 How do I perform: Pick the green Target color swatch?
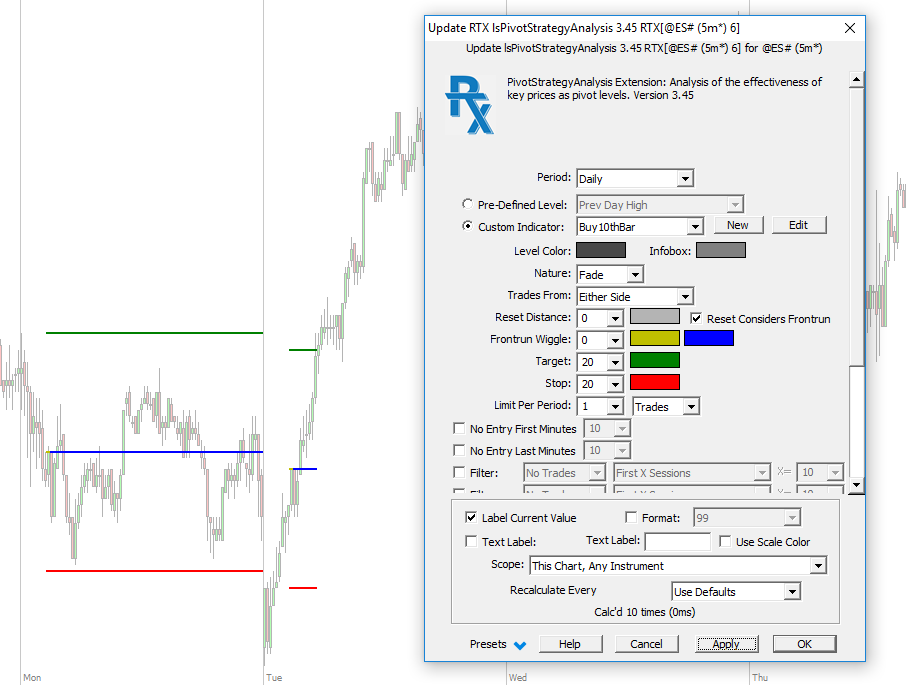[x=655, y=361]
